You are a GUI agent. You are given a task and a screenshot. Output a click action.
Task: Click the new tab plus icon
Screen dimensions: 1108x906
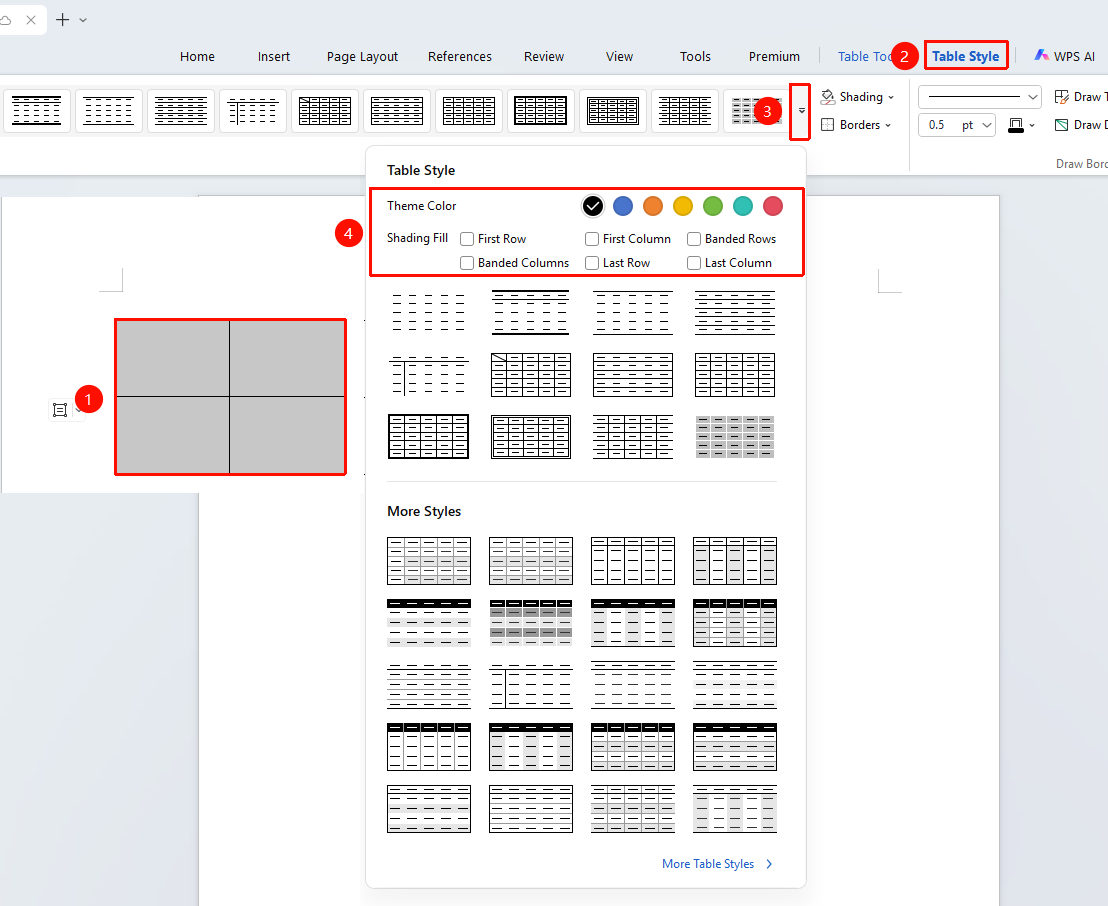[x=63, y=20]
